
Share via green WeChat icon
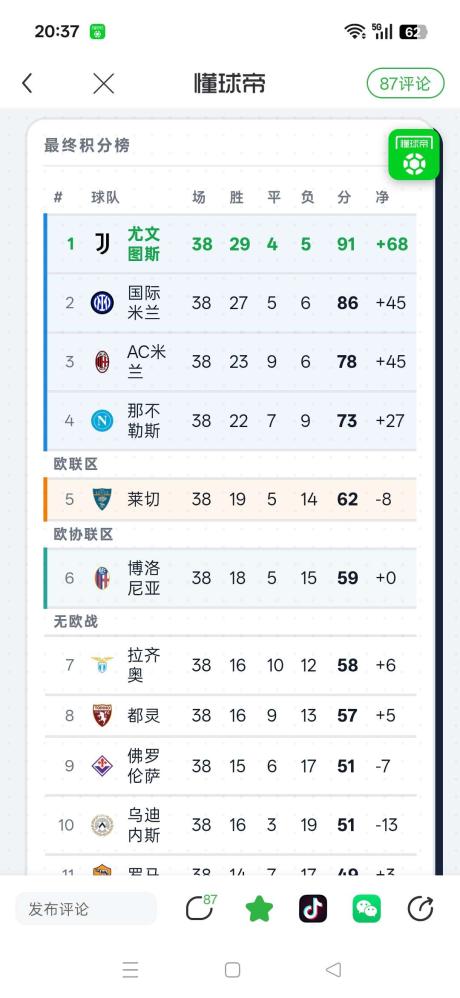click(367, 908)
